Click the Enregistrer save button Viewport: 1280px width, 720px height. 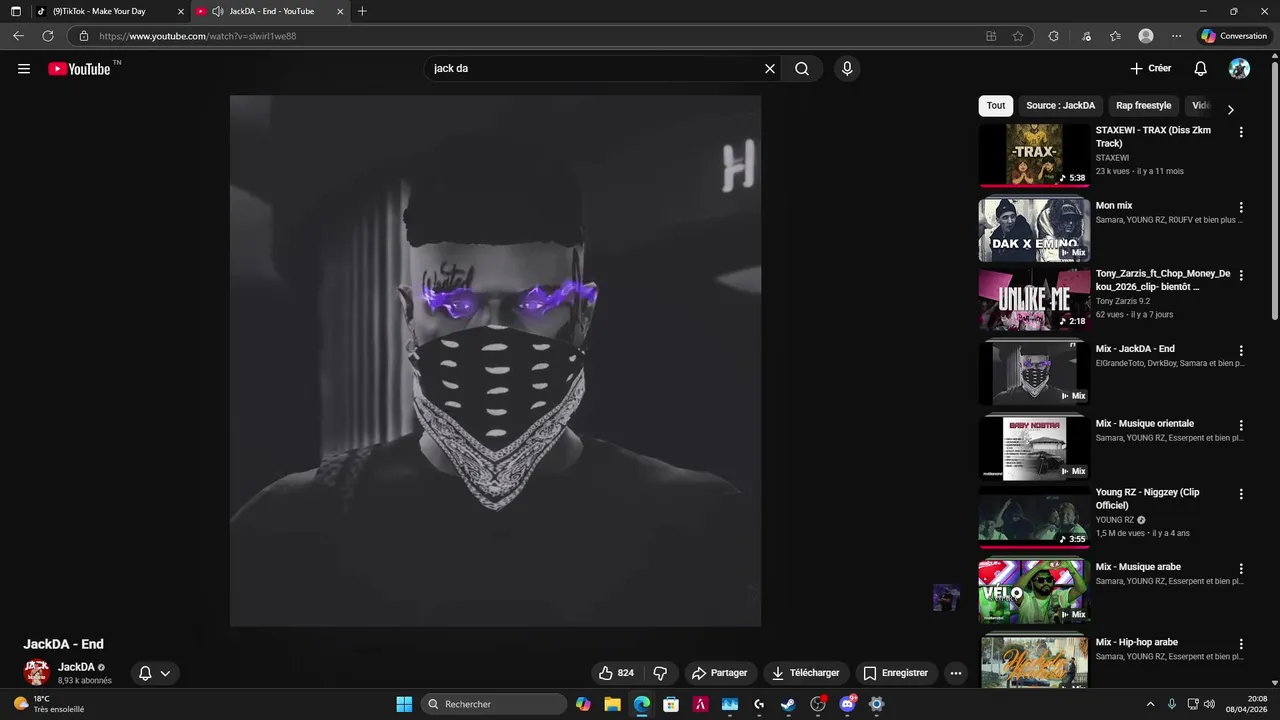(x=896, y=673)
